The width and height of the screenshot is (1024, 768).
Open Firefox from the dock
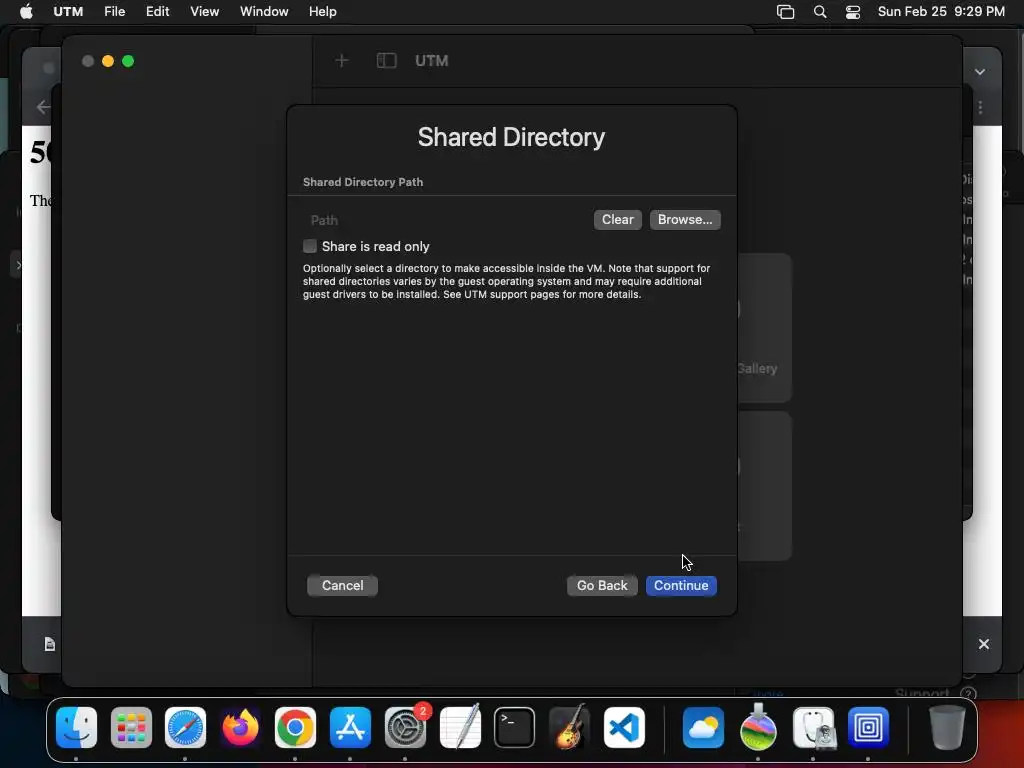click(240, 727)
